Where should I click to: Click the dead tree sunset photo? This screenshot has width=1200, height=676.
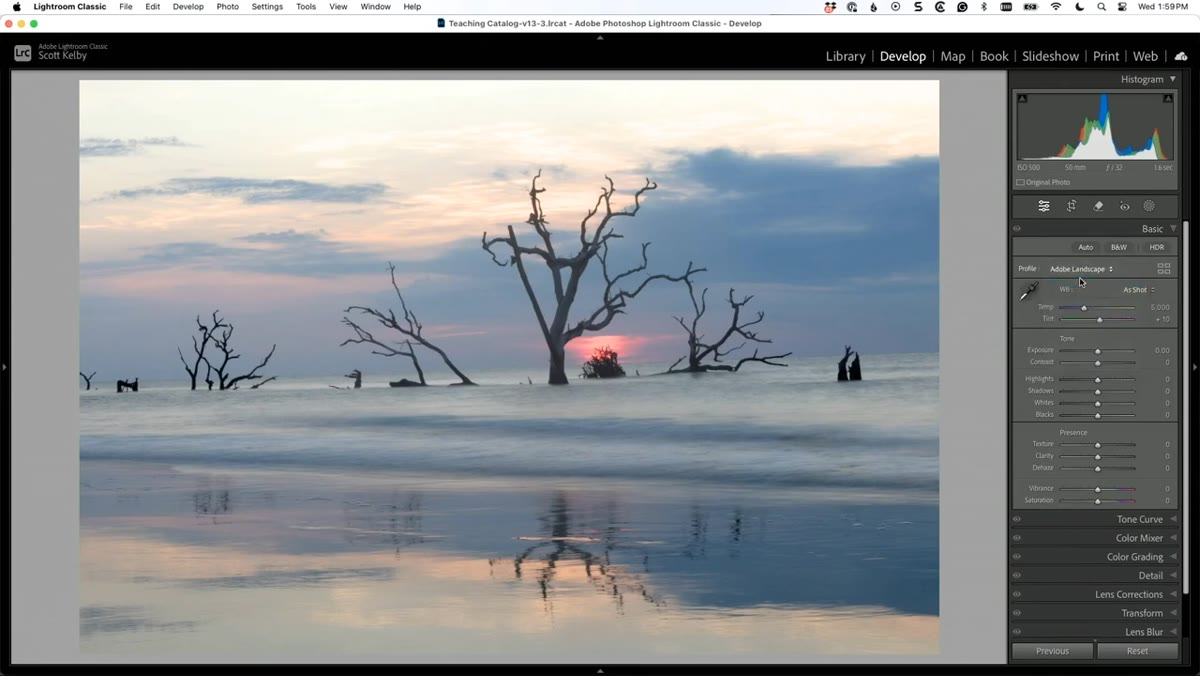click(509, 367)
